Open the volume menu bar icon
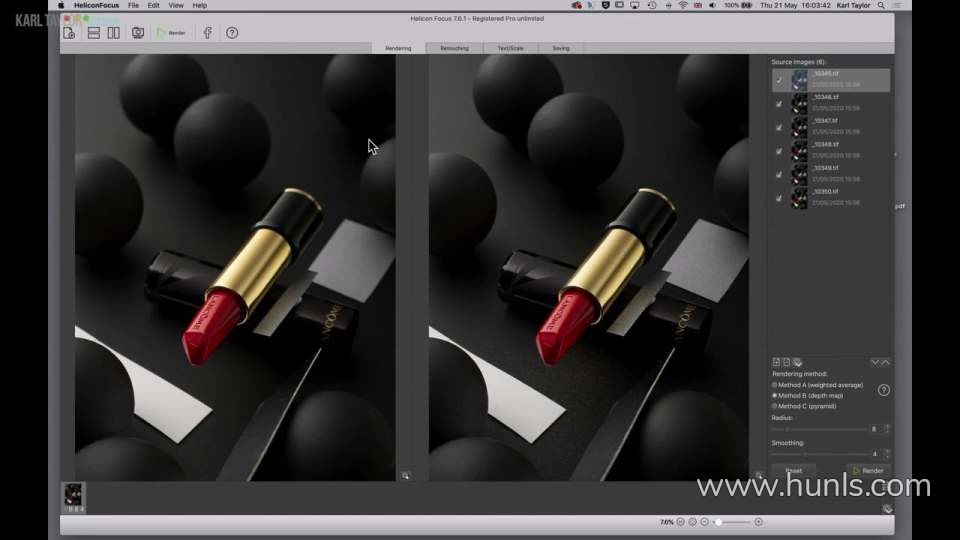The width and height of the screenshot is (960, 540). click(x=712, y=6)
